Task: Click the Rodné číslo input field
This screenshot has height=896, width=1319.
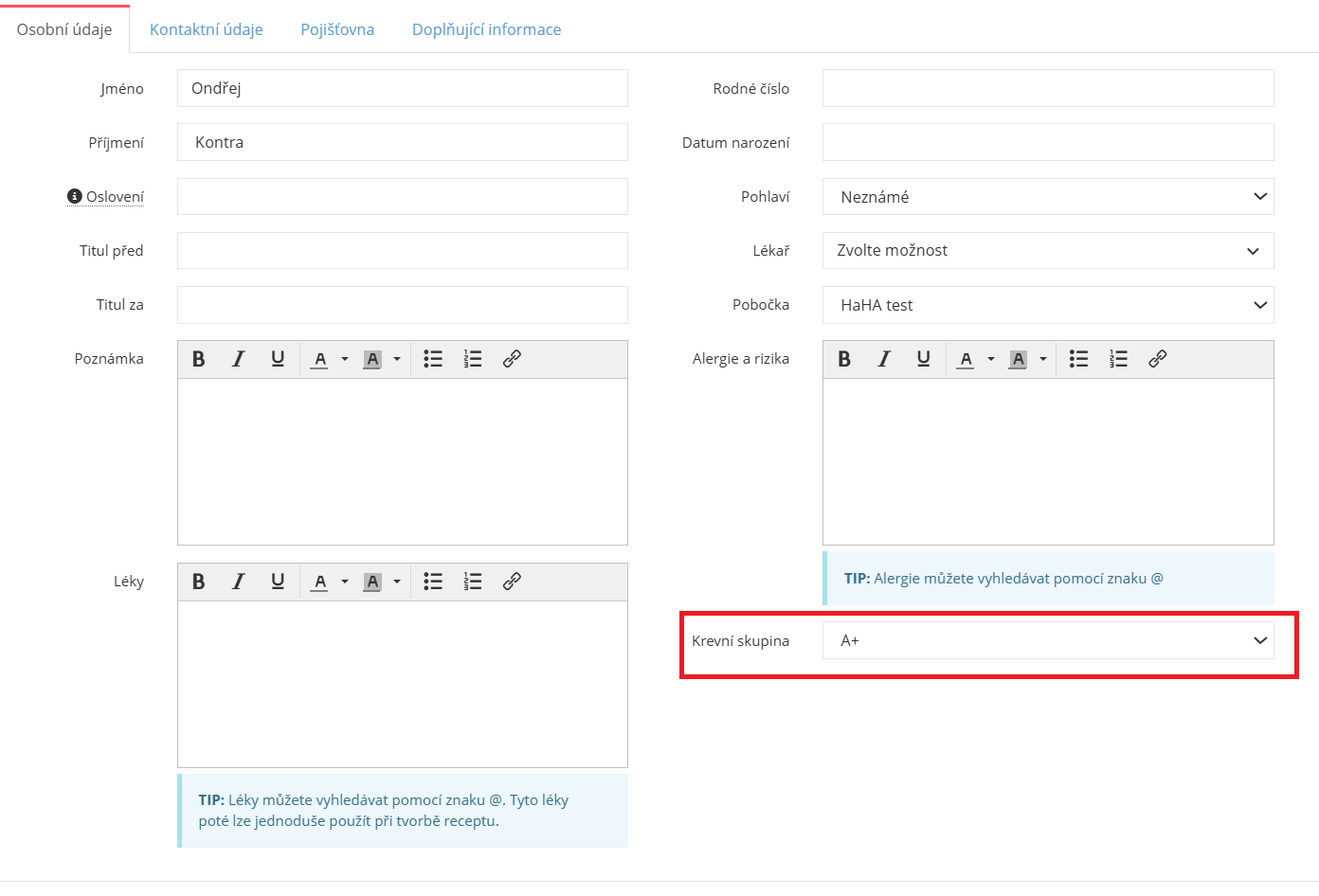Action: click(1047, 88)
